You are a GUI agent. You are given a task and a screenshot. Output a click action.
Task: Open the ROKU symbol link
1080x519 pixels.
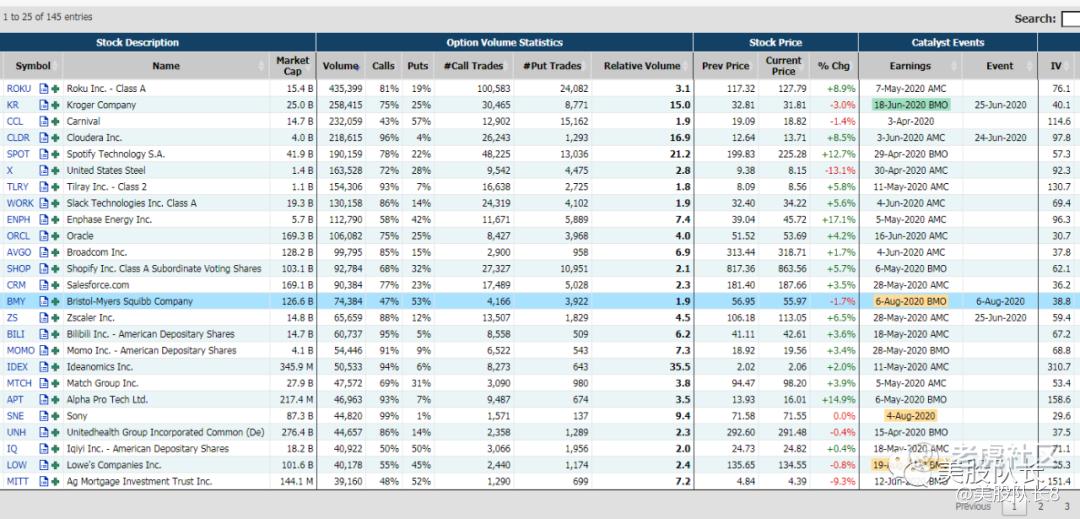click(19, 89)
